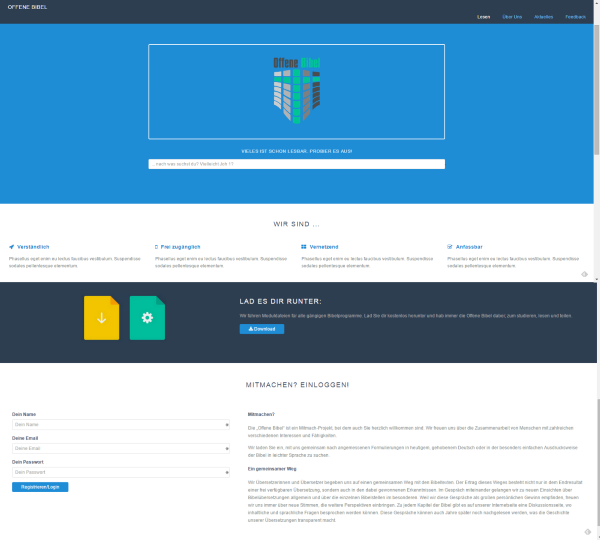Click the scroll-up arrow icon below Wir Sind section
Screen dimensions: 600x540
[585, 274]
